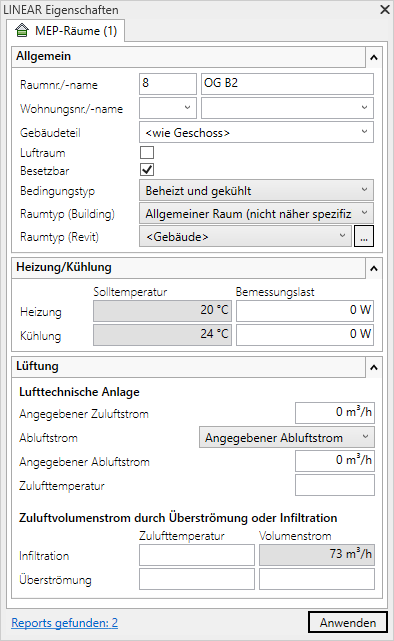
Task: Edit the Kühlung Bemessungslast field
Action: (305, 335)
